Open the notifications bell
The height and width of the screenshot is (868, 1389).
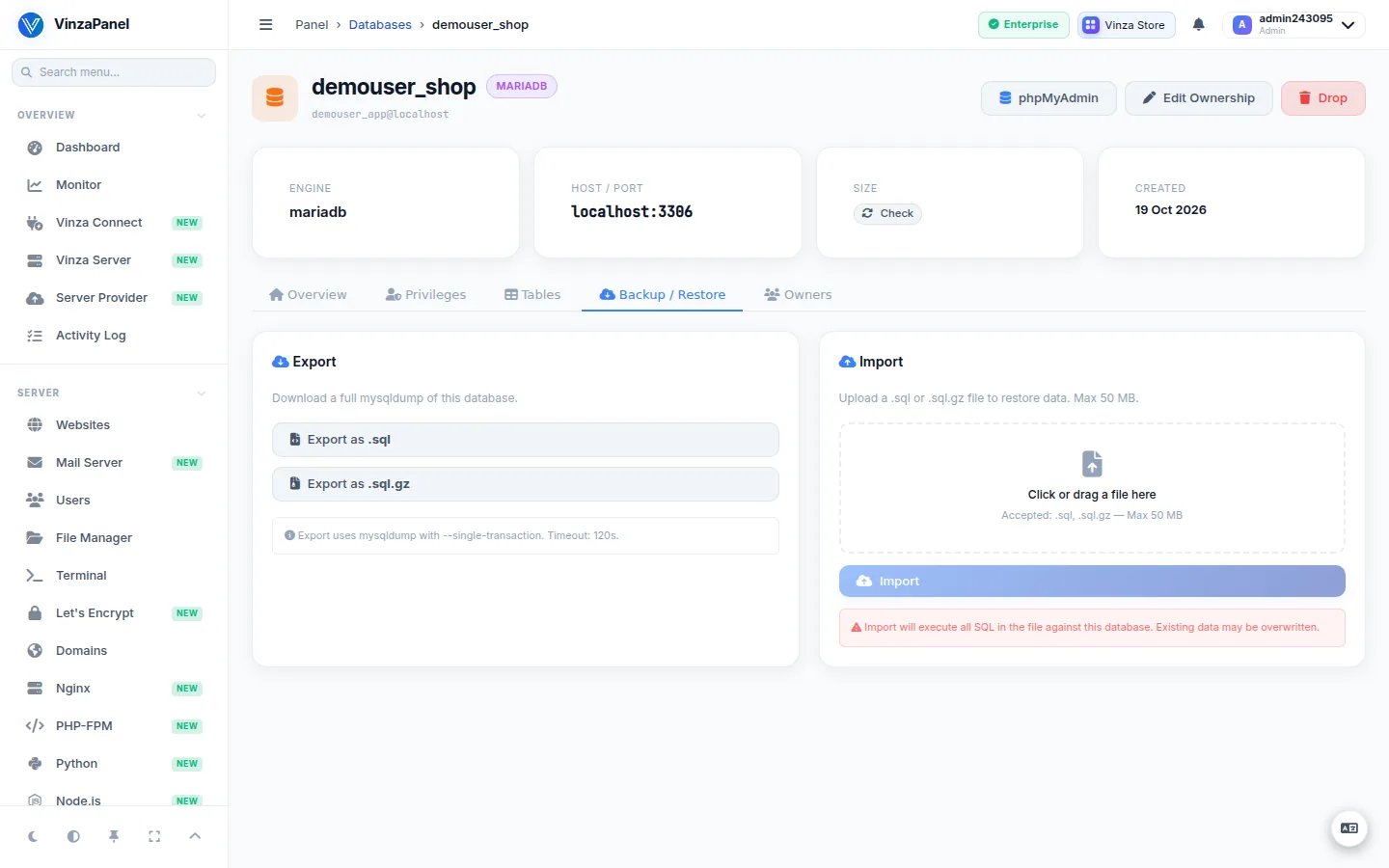coord(1198,25)
